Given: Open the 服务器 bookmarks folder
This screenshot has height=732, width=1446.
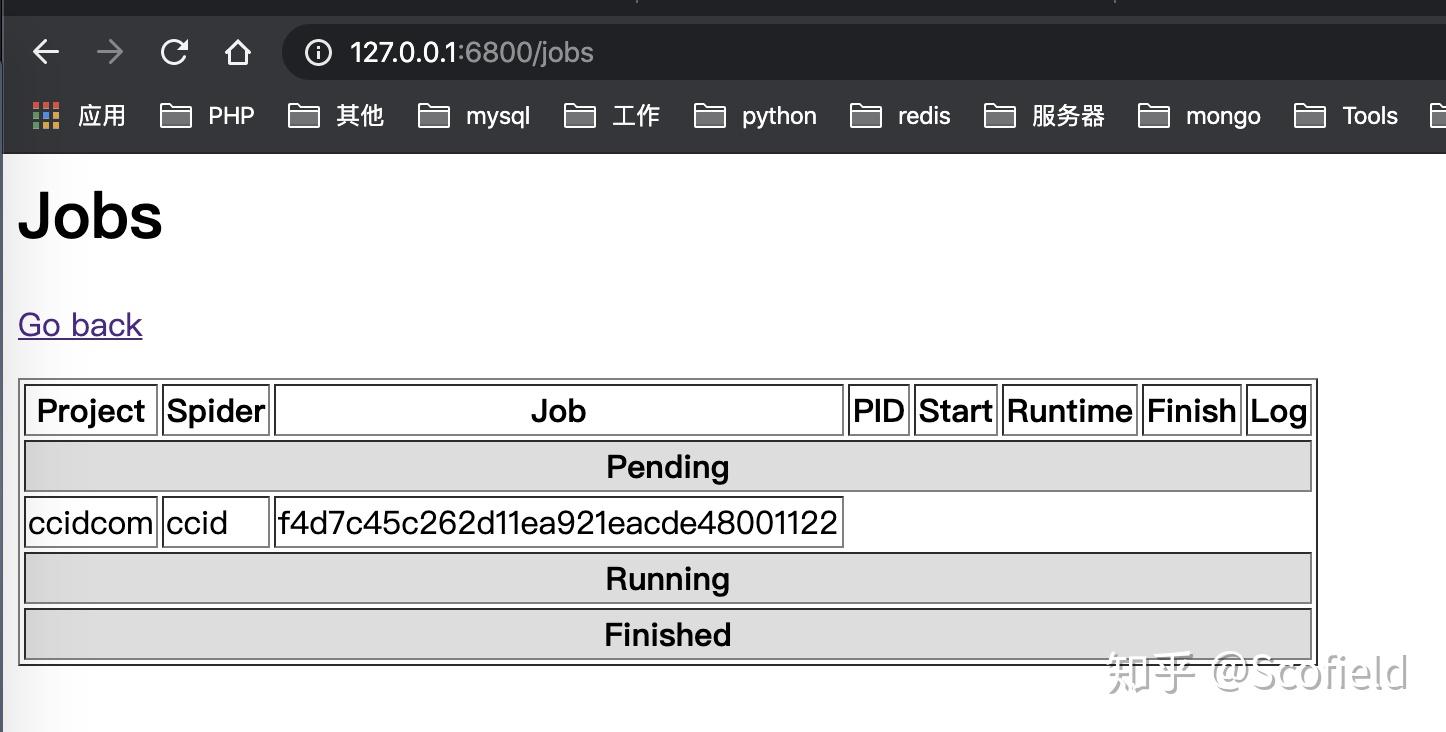Looking at the screenshot, I should click(1044, 116).
